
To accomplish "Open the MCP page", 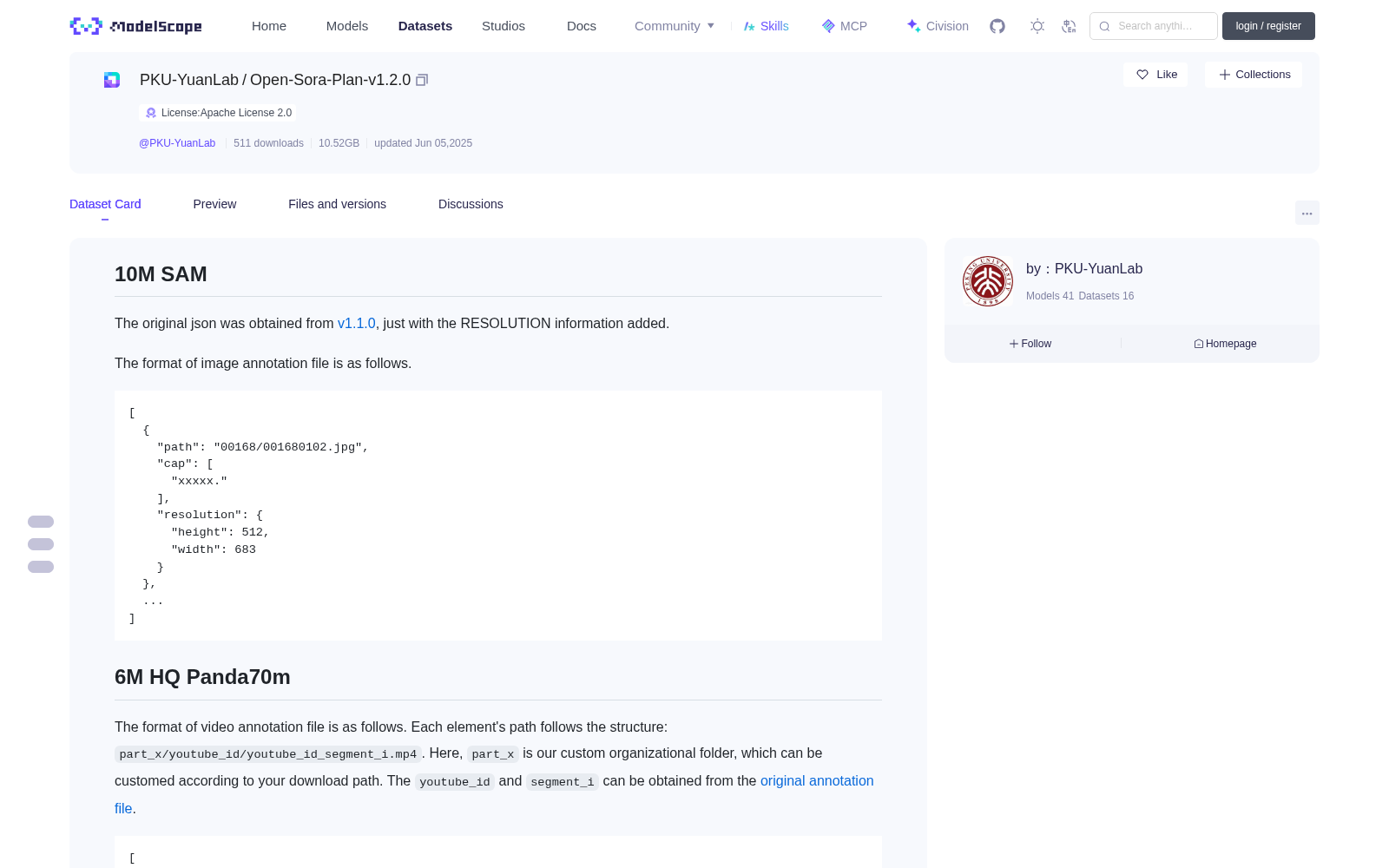I will click(845, 26).
